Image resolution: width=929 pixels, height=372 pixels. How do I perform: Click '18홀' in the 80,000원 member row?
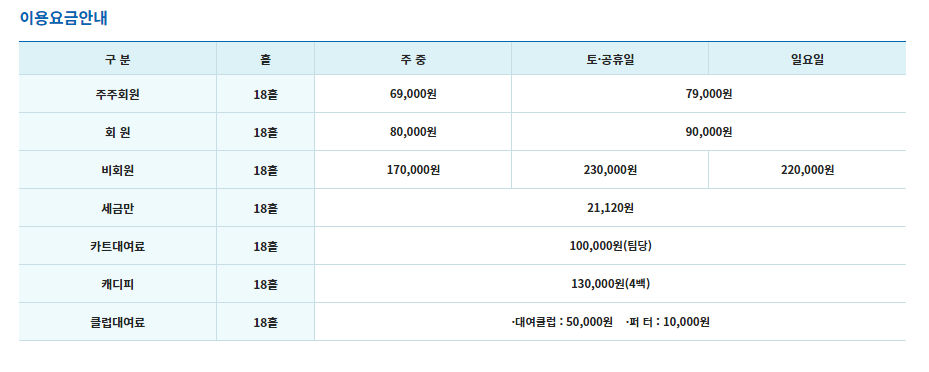click(x=265, y=132)
